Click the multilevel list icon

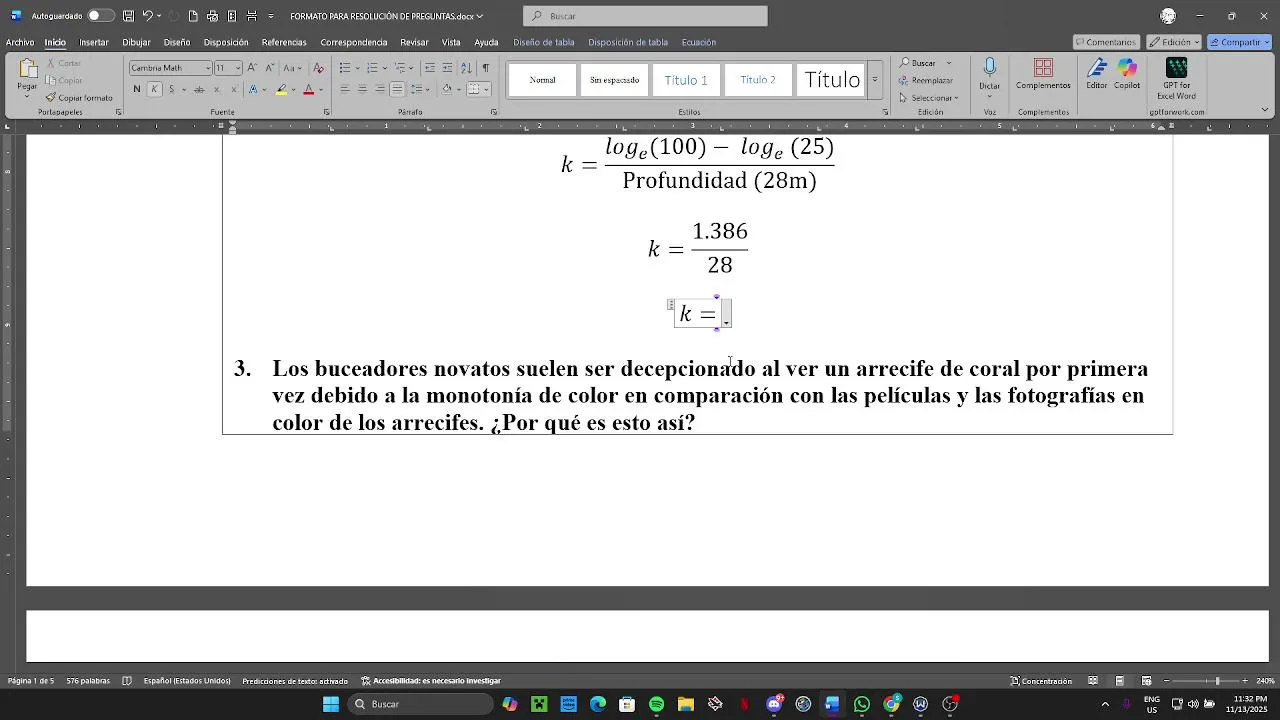coord(399,68)
